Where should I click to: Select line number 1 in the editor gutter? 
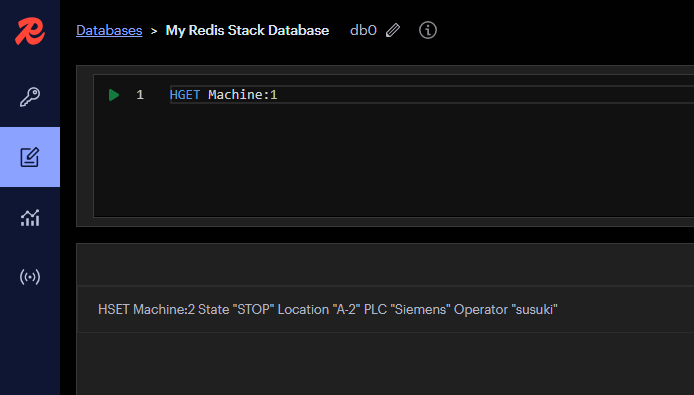[140, 95]
